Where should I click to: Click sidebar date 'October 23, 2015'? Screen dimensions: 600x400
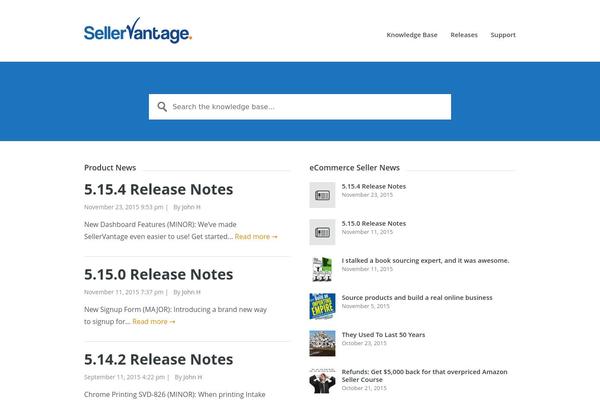(364, 343)
